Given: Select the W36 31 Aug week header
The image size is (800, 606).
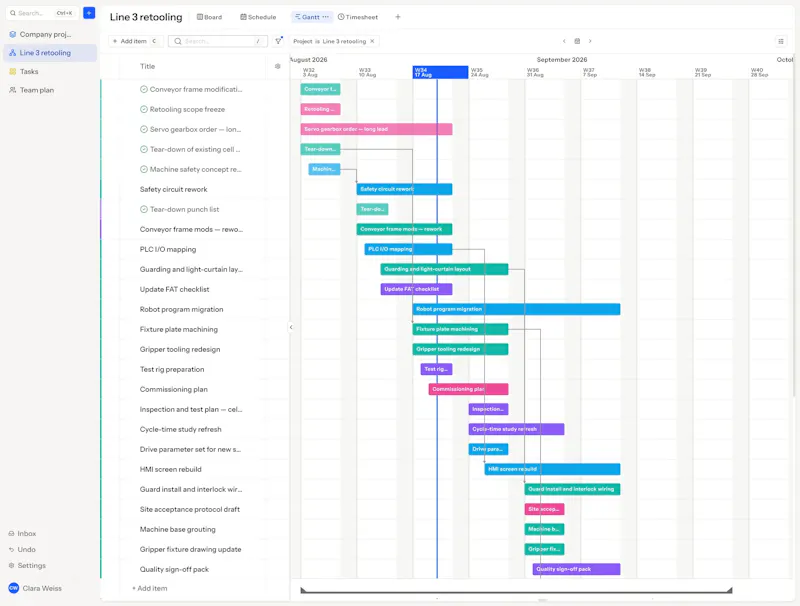Looking at the screenshot, I should (553, 72).
